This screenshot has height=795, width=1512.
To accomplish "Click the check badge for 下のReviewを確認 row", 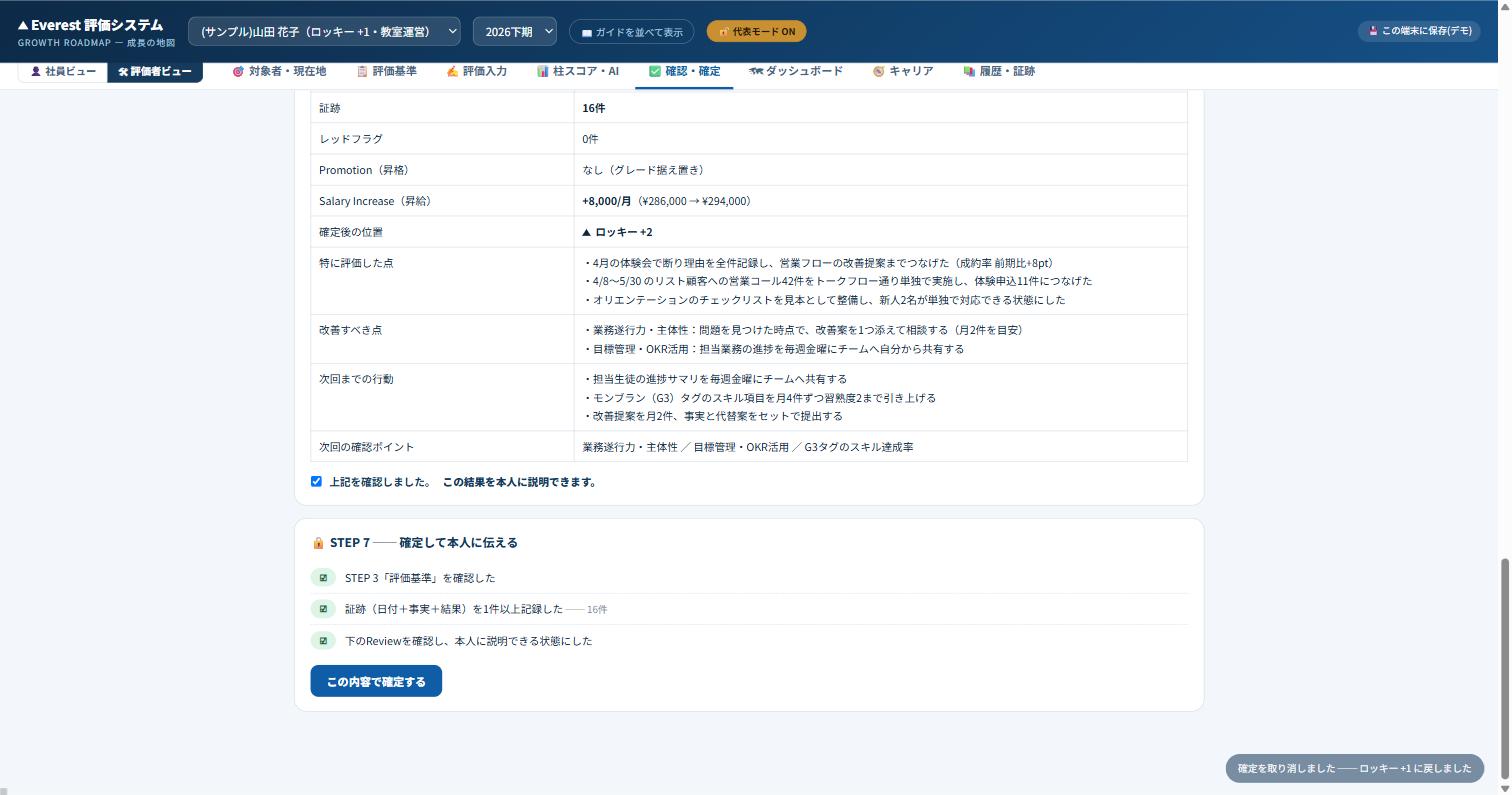I will [x=323, y=641].
